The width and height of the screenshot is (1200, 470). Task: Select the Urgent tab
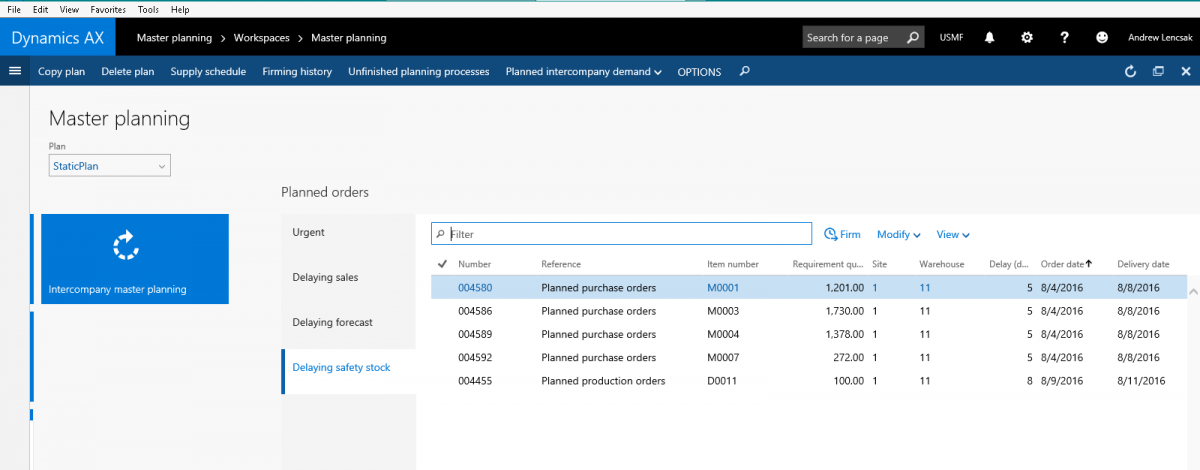click(x=349, y=232)
